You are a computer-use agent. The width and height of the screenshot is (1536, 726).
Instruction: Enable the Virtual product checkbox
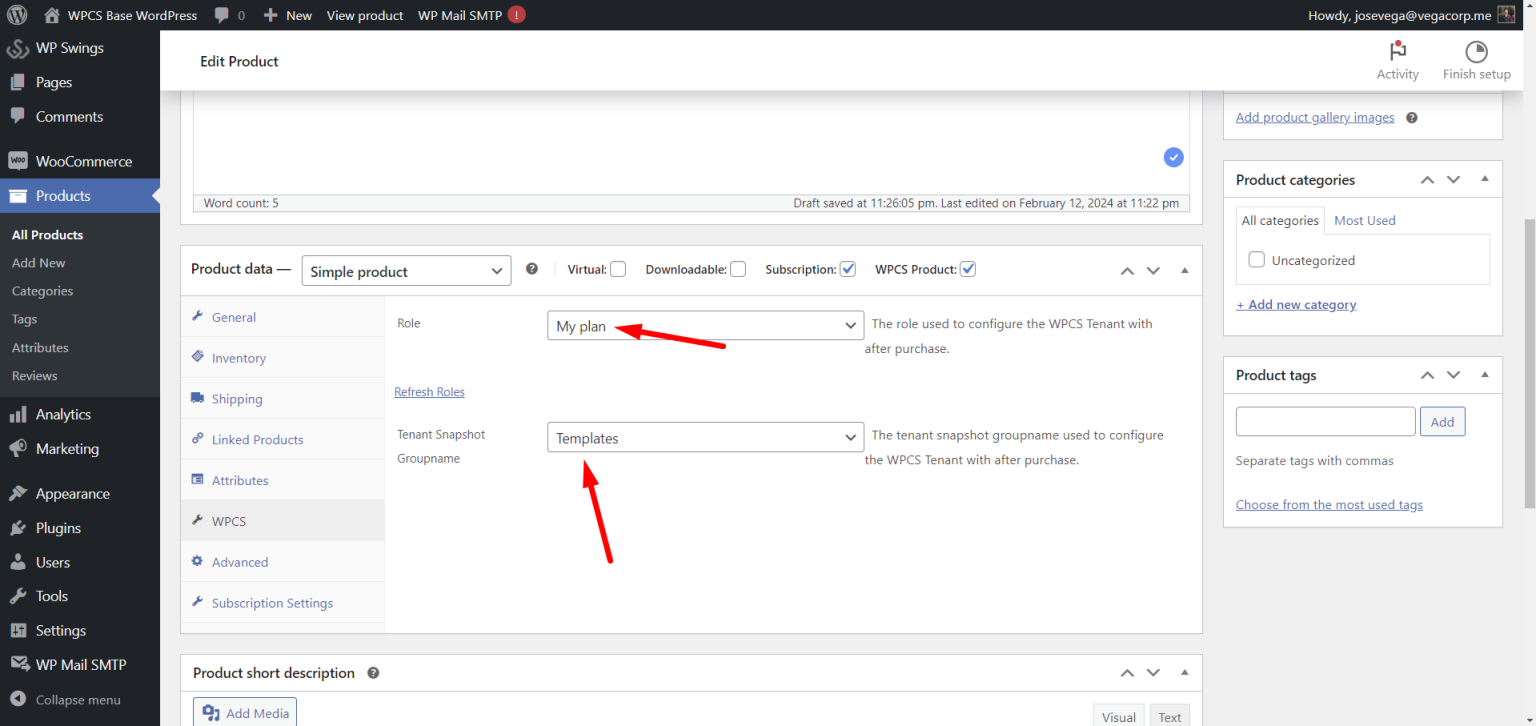[x=618, y=268]
